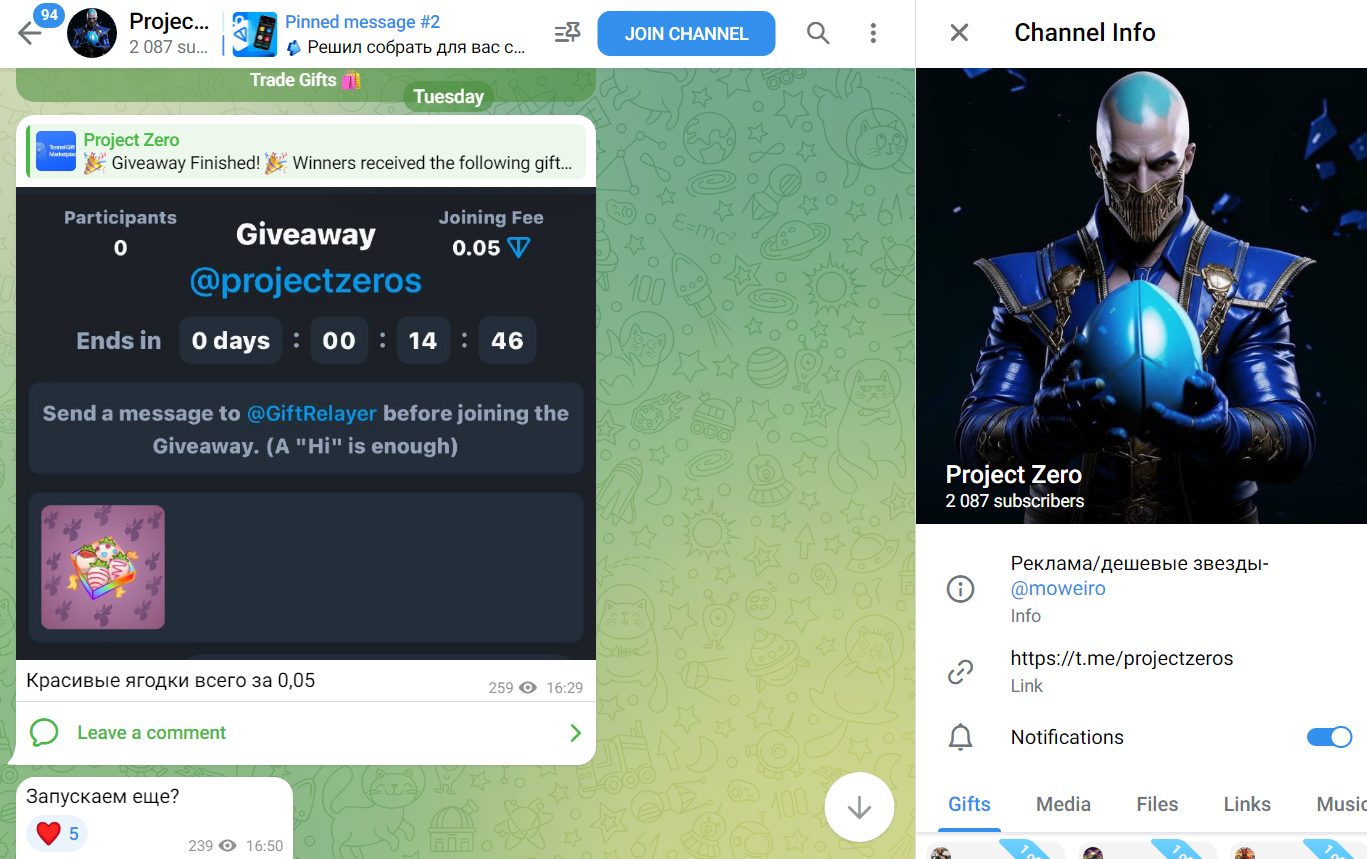React with the heart on Запускаем еще?
This screenshot has width=1367, height=859.
57,833
